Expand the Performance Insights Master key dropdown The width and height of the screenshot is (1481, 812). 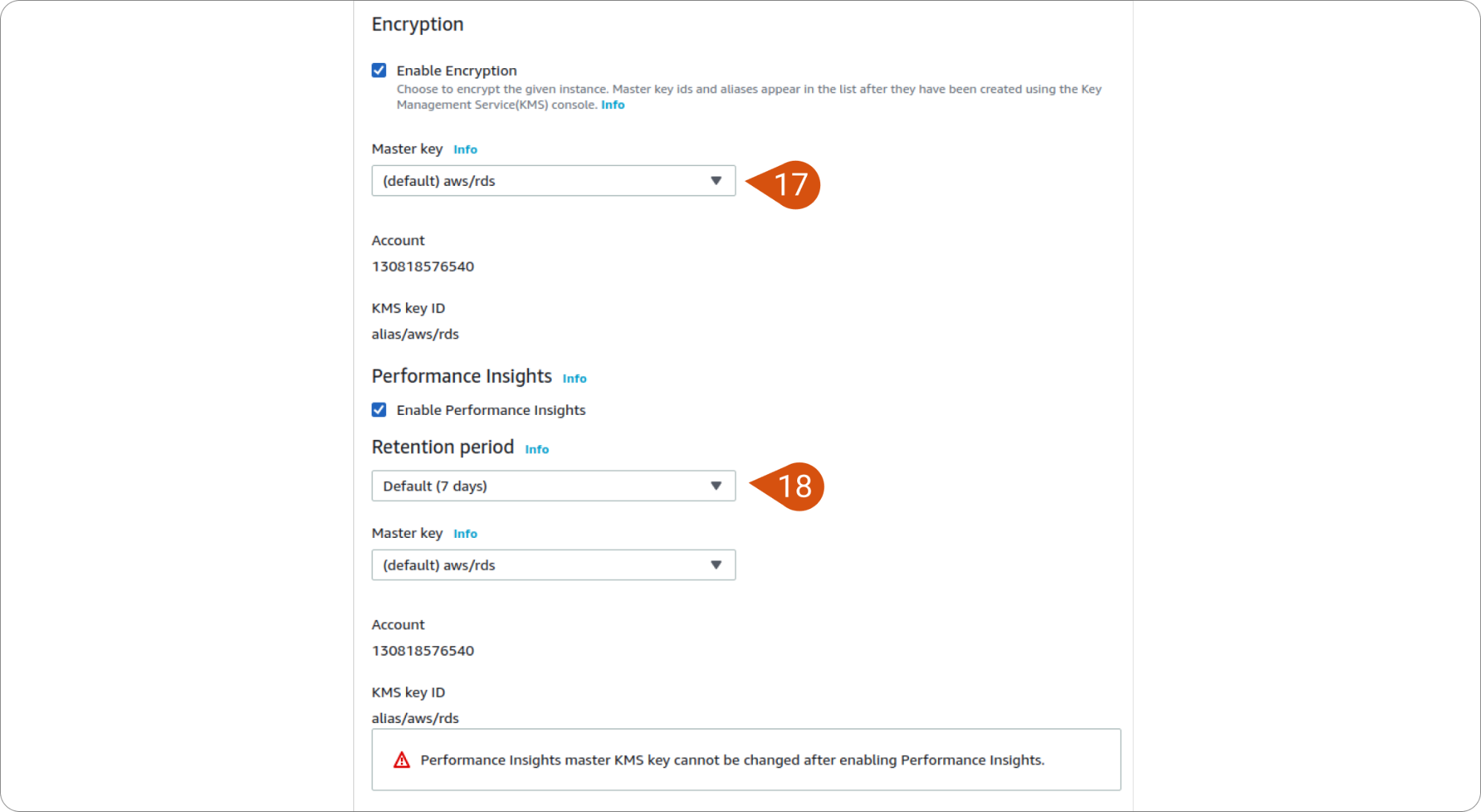tap(553, 565)
